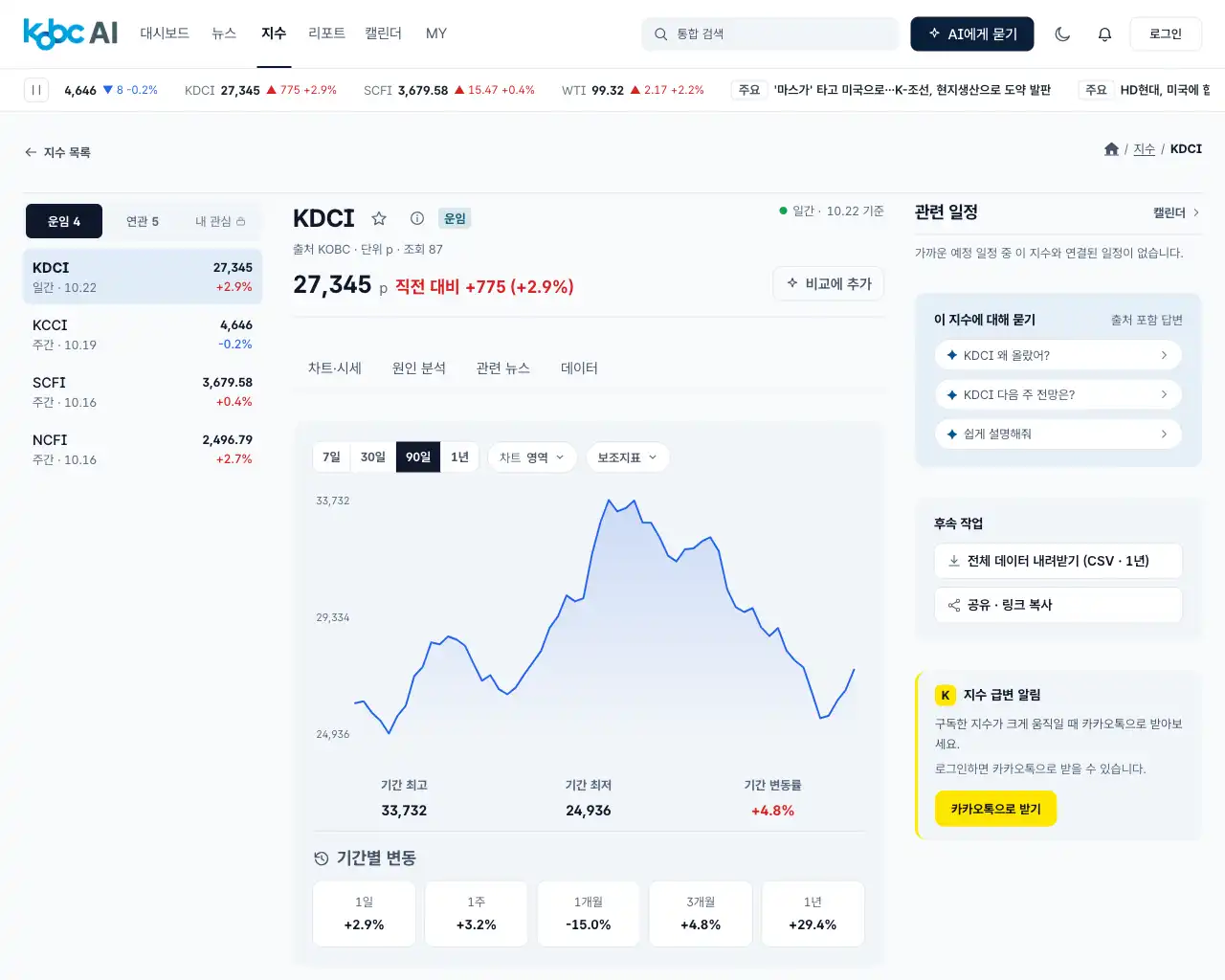Select the 1년 chart range

coord(460,457)
